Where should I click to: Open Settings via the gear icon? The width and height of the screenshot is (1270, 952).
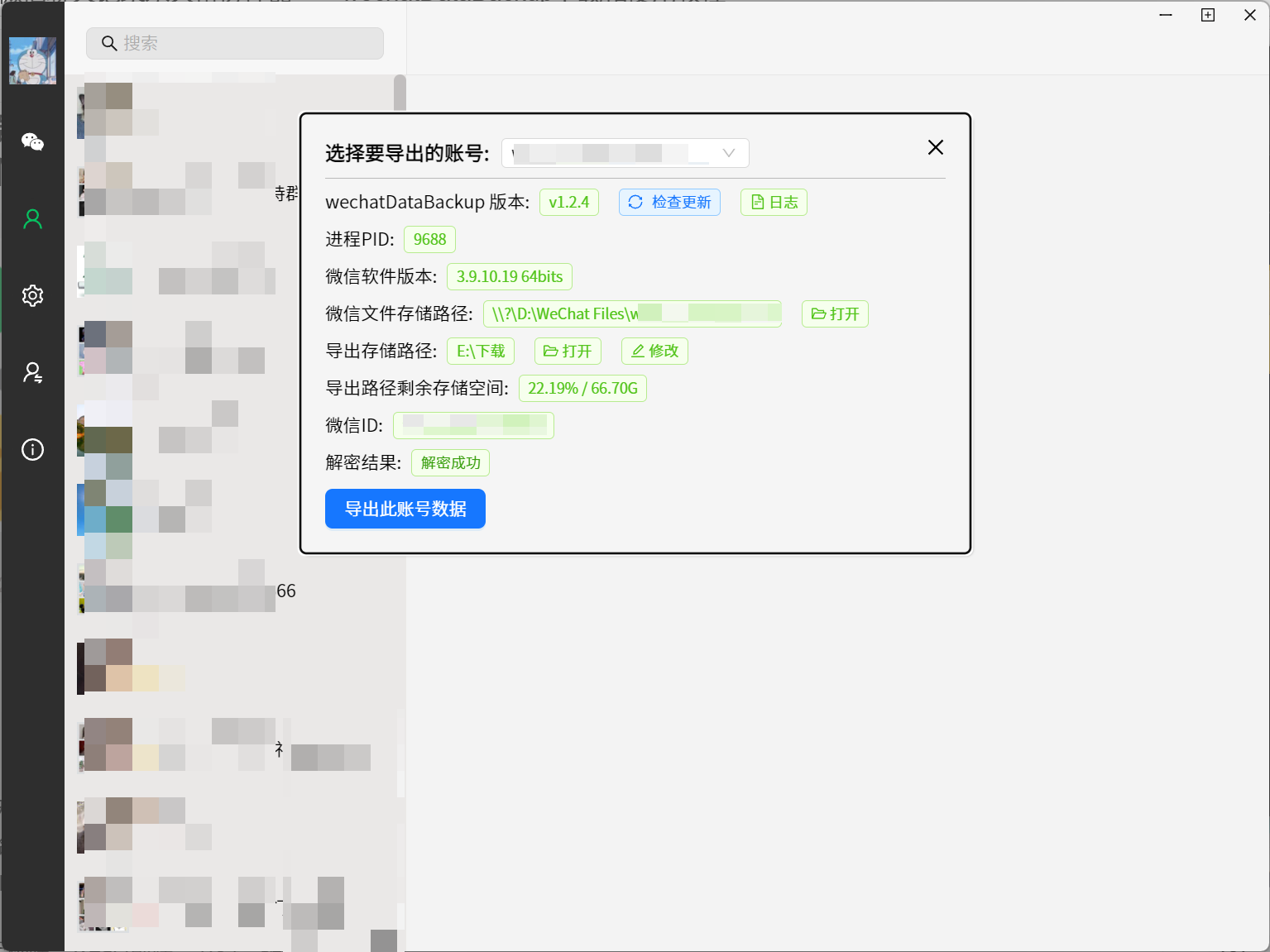click(x=32, y=295)
